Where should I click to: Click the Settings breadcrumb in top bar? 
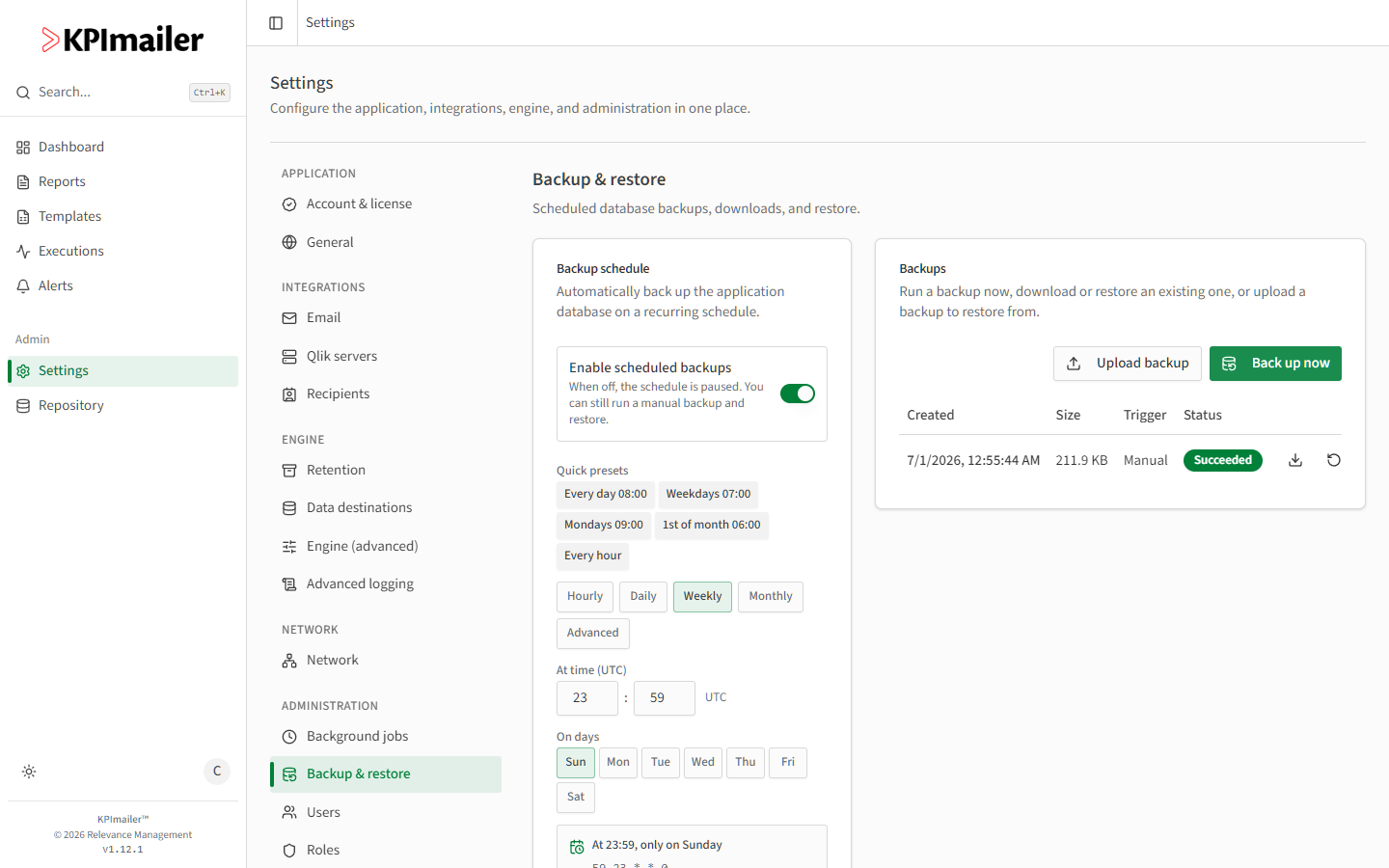tap(330, 23)
